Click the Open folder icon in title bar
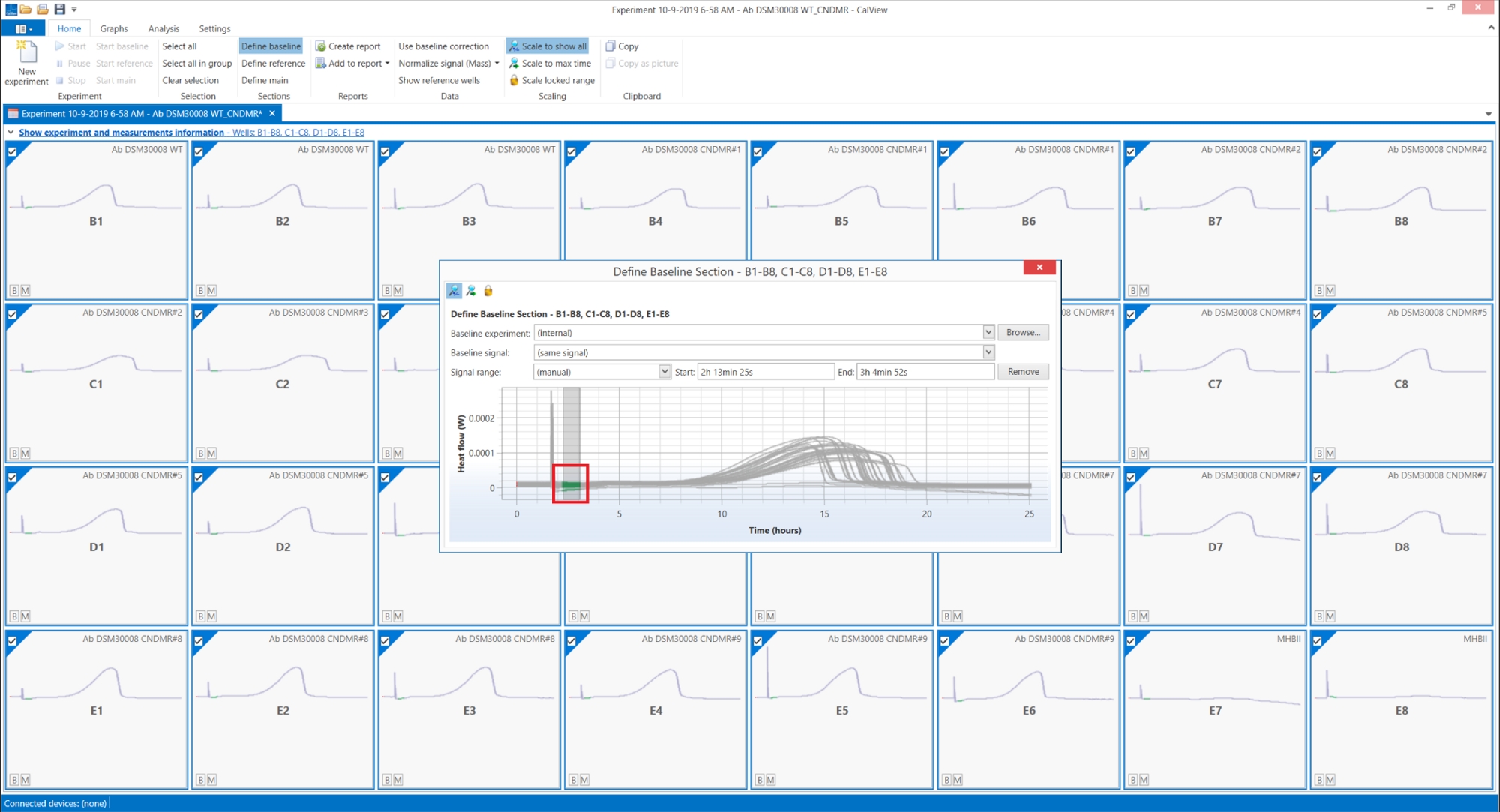The width and height of the screenshot is (1500, 812). click(x=25, y=9)
